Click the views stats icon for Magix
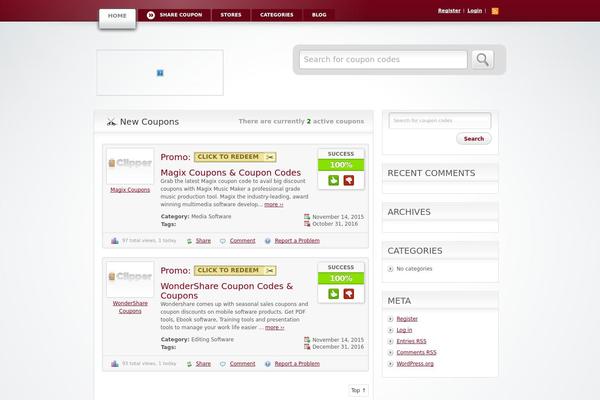The width and height of the screenshot is (600, 400). [115, 241]
